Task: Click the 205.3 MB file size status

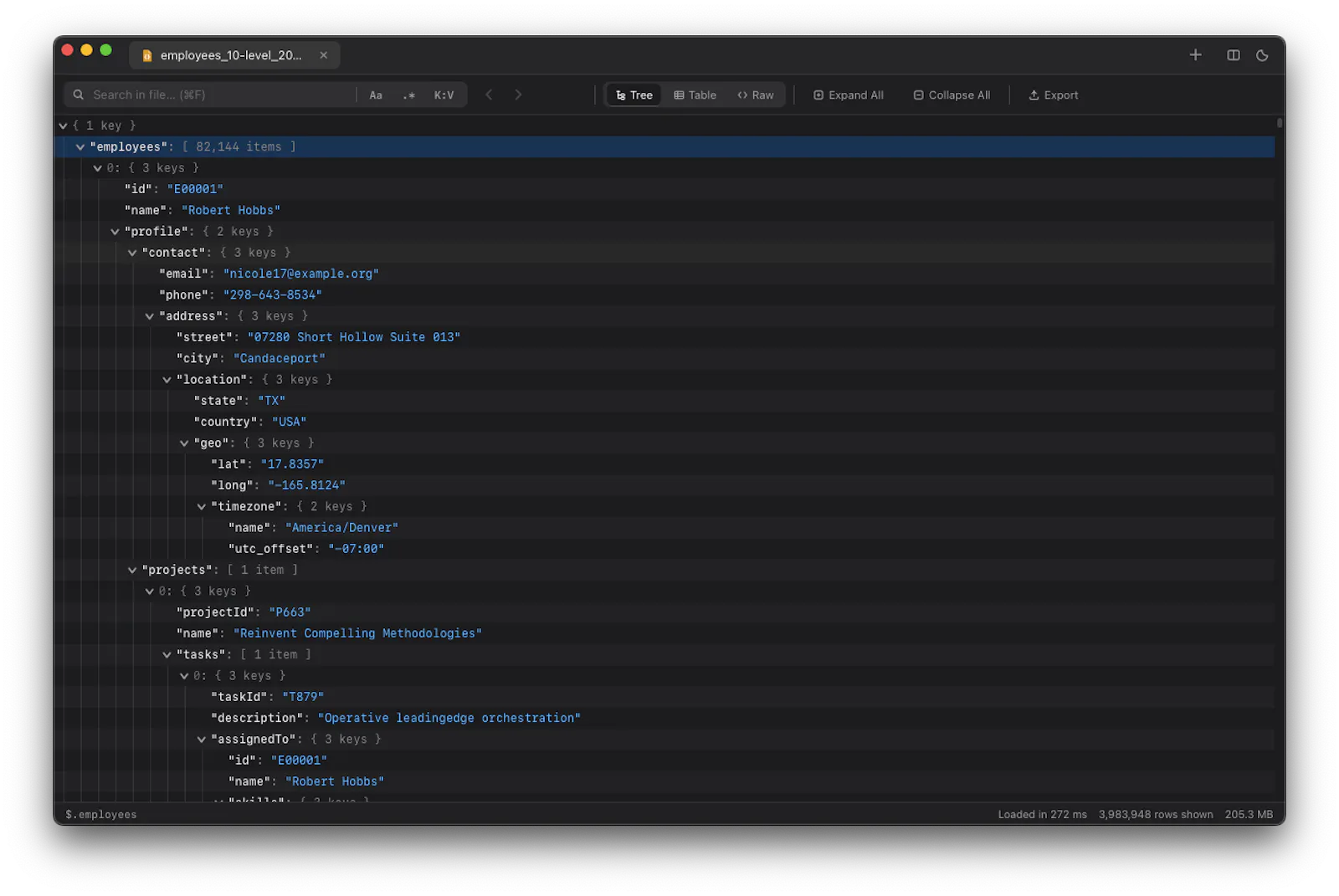Action: pos(1249,815)
